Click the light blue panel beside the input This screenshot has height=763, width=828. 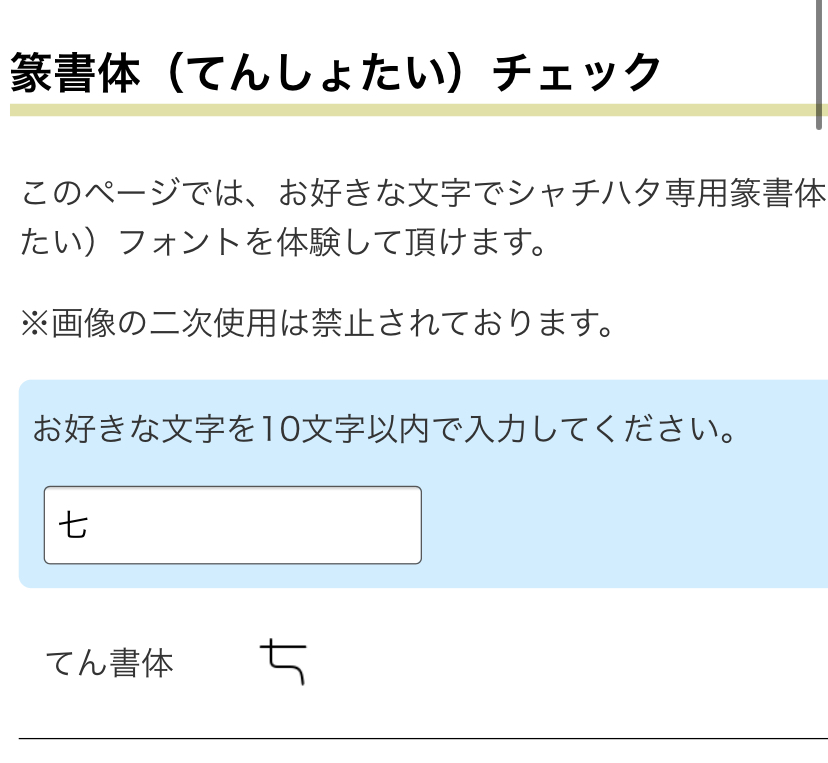620,525
